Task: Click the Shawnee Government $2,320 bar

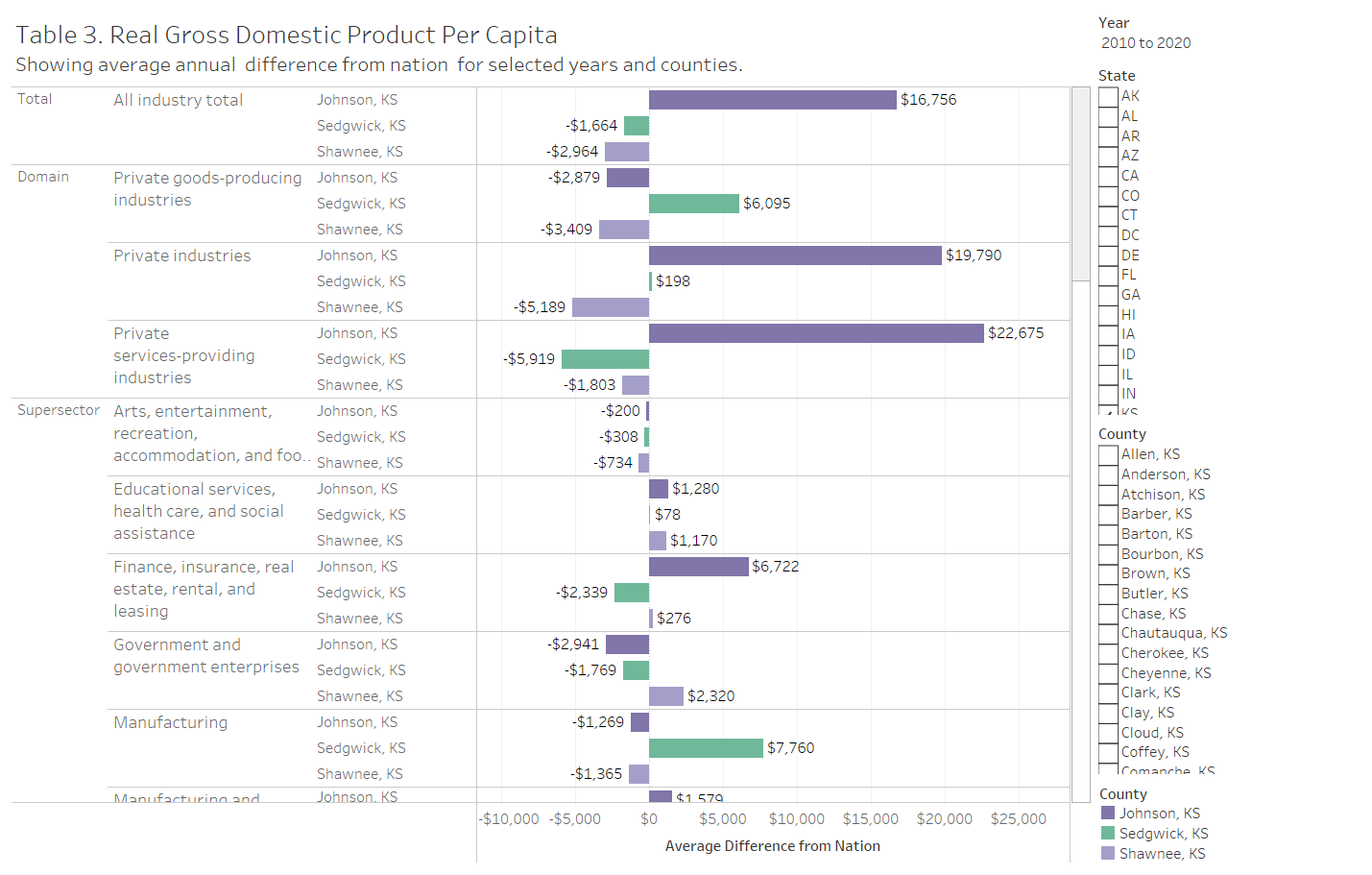Action: click(x=665, y=696)
